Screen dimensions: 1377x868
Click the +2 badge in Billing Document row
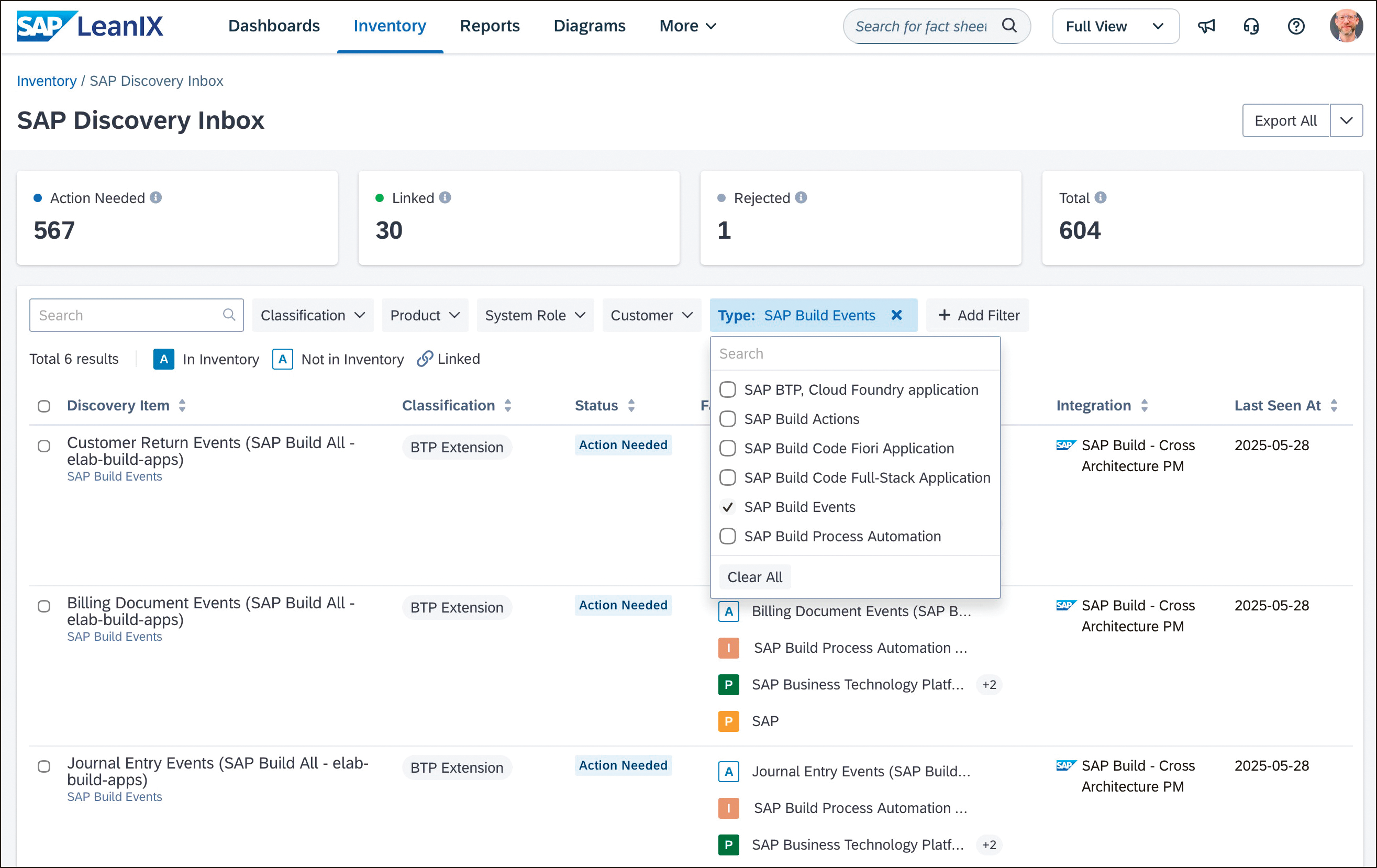(989, 684)
